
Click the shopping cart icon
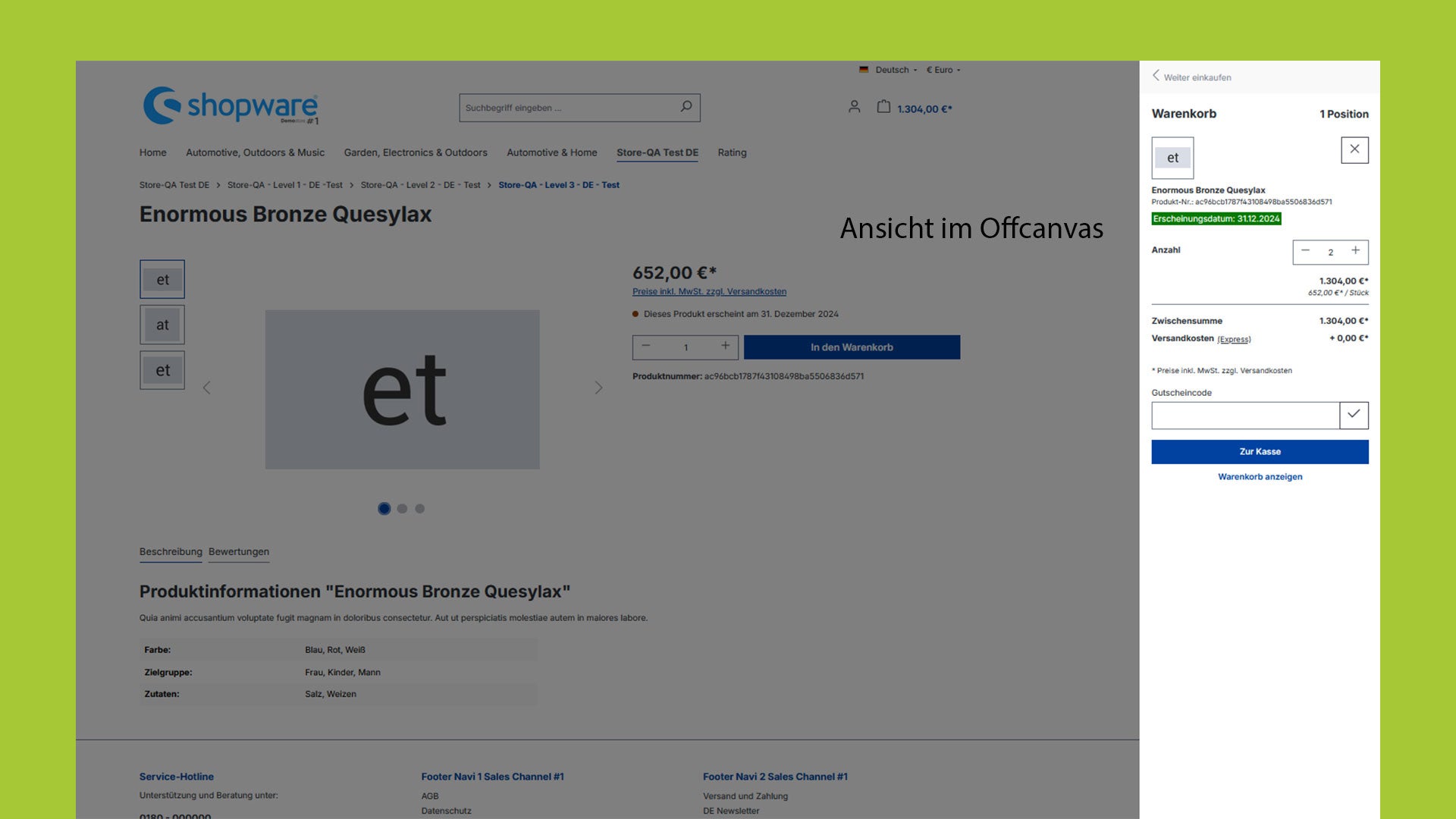[883, 106]
